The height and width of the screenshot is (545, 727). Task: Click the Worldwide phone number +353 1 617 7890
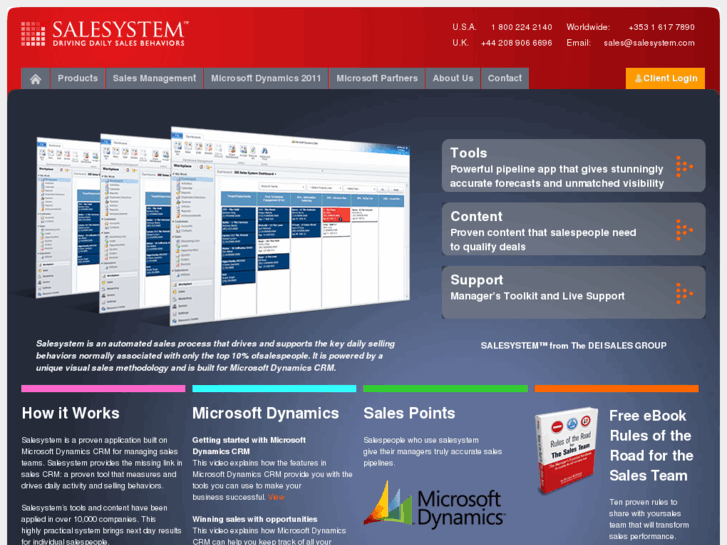pos(662,27)
